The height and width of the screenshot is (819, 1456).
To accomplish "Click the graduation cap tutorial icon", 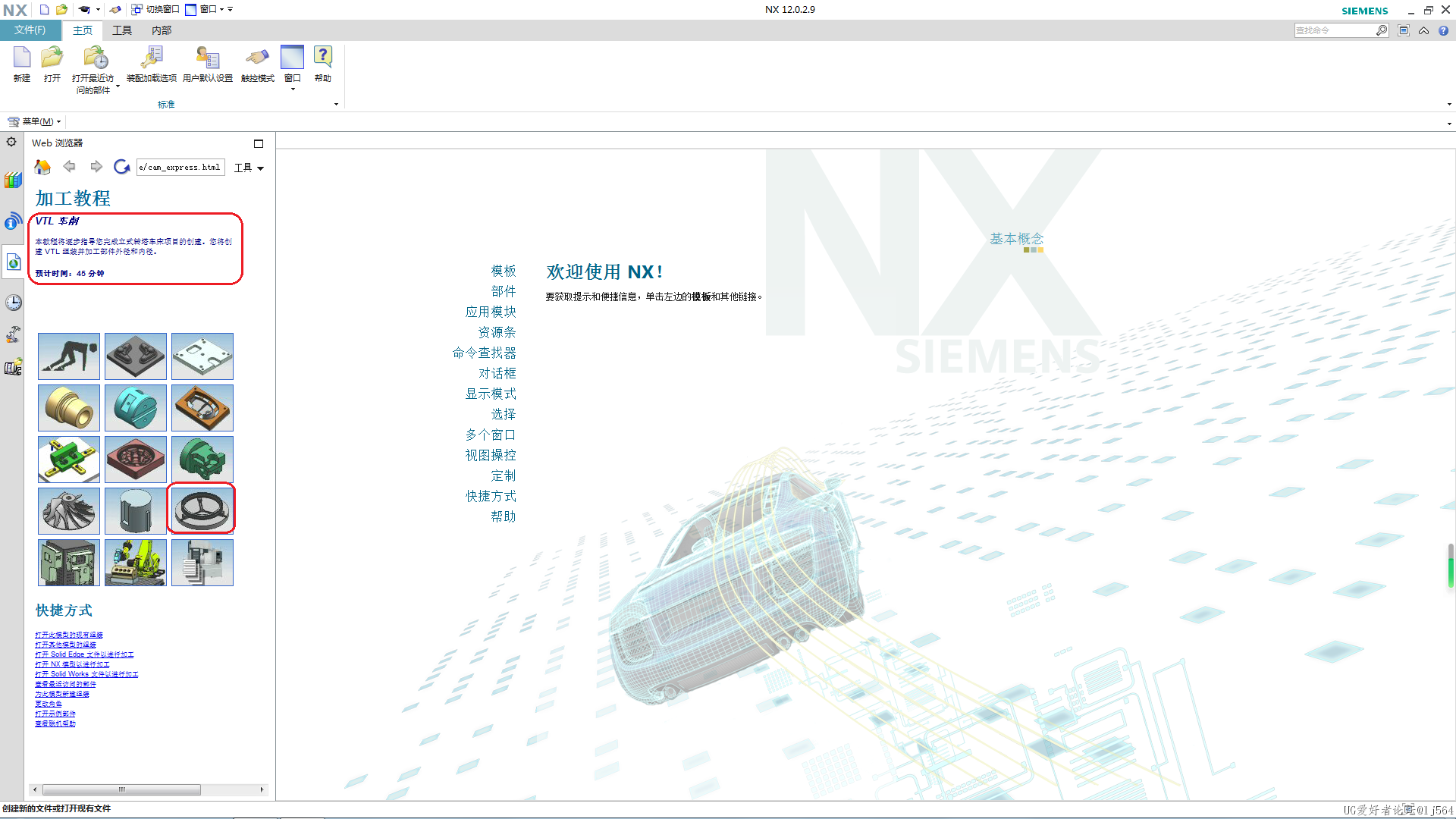I will pyautogui.click(x=84, y=10).
